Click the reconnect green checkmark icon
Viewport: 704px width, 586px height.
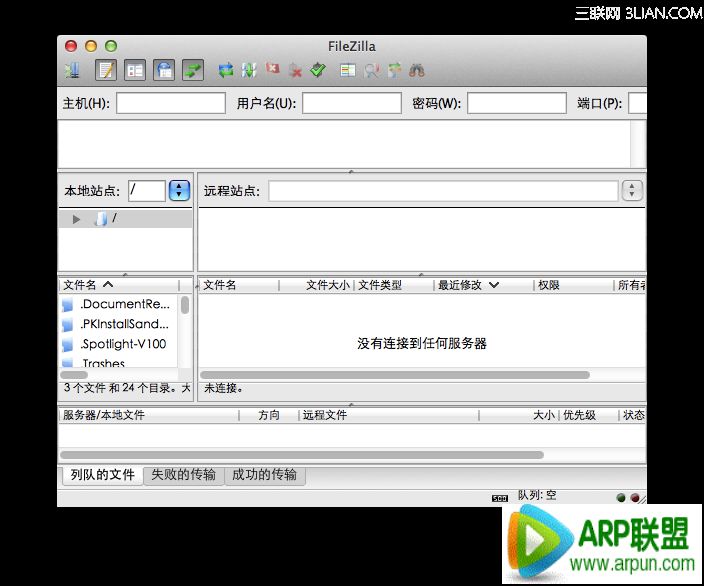(318, 70)
